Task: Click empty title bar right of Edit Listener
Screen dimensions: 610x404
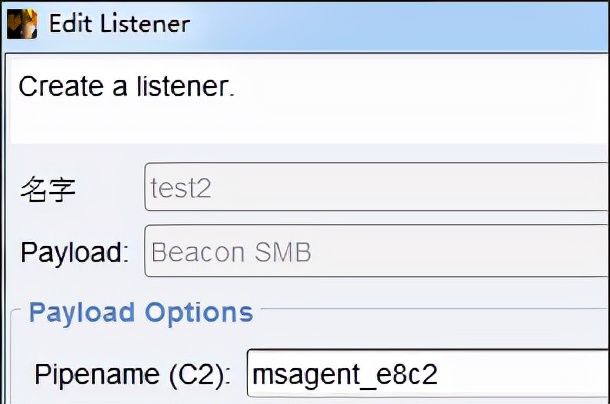Action: pos(400,23)
